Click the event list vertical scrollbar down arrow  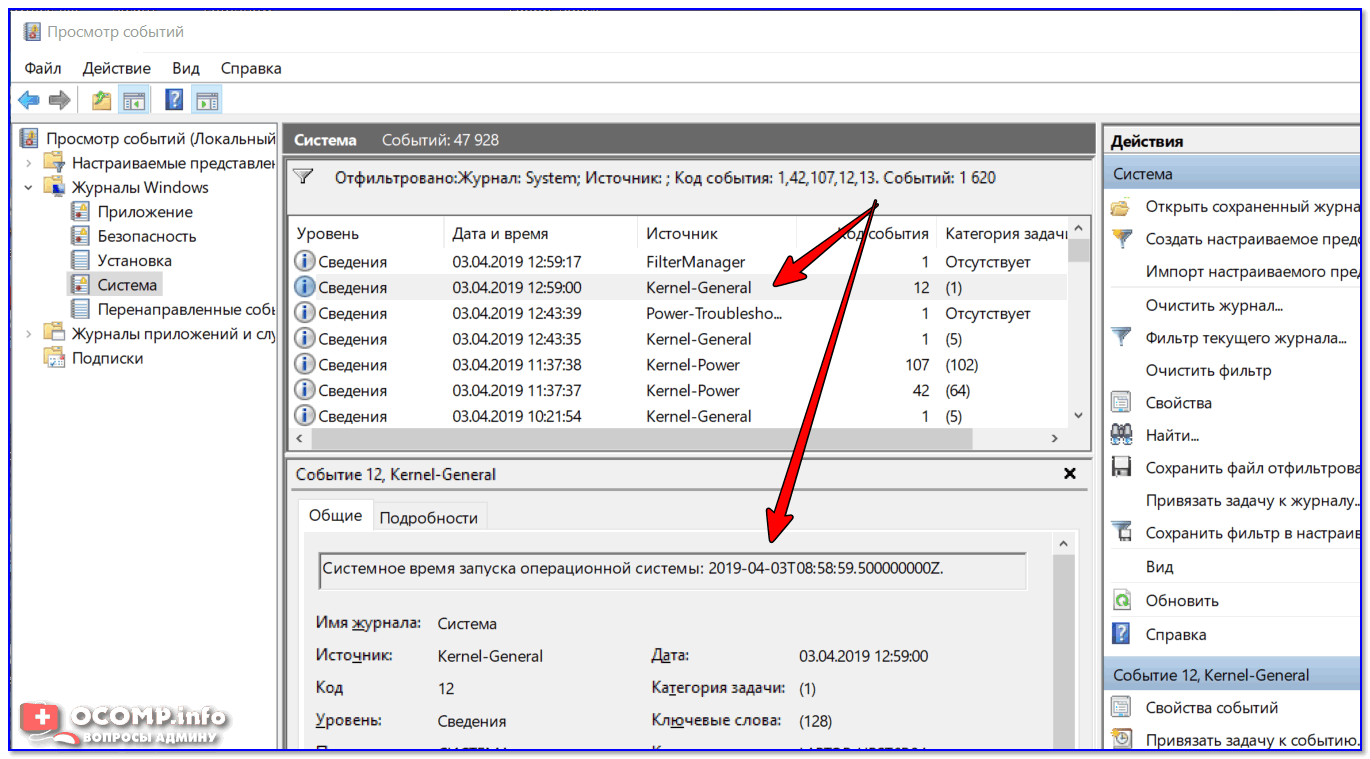point(1078,415)
